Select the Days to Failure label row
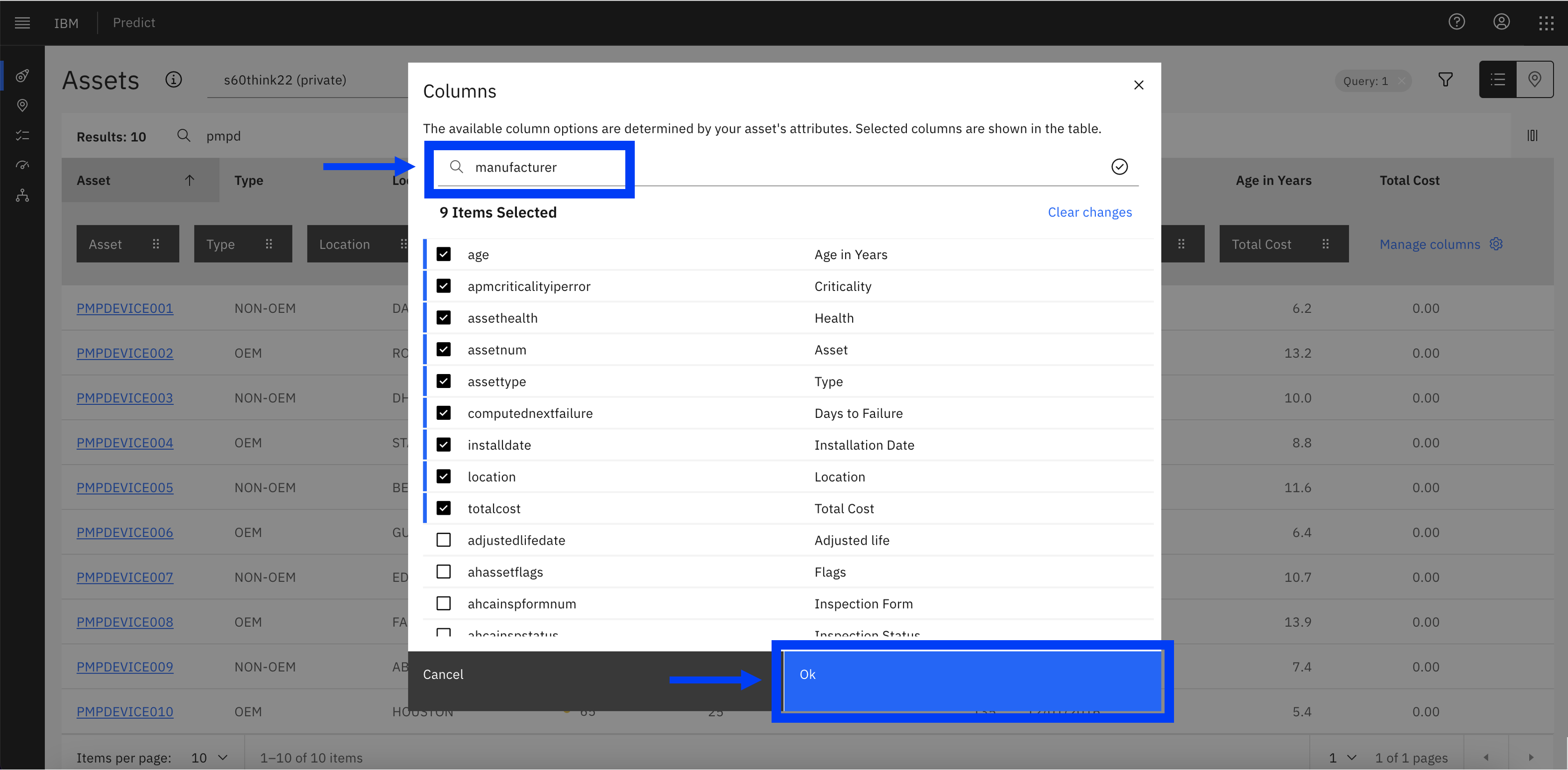1568x770 pixels. coord(858,413)
